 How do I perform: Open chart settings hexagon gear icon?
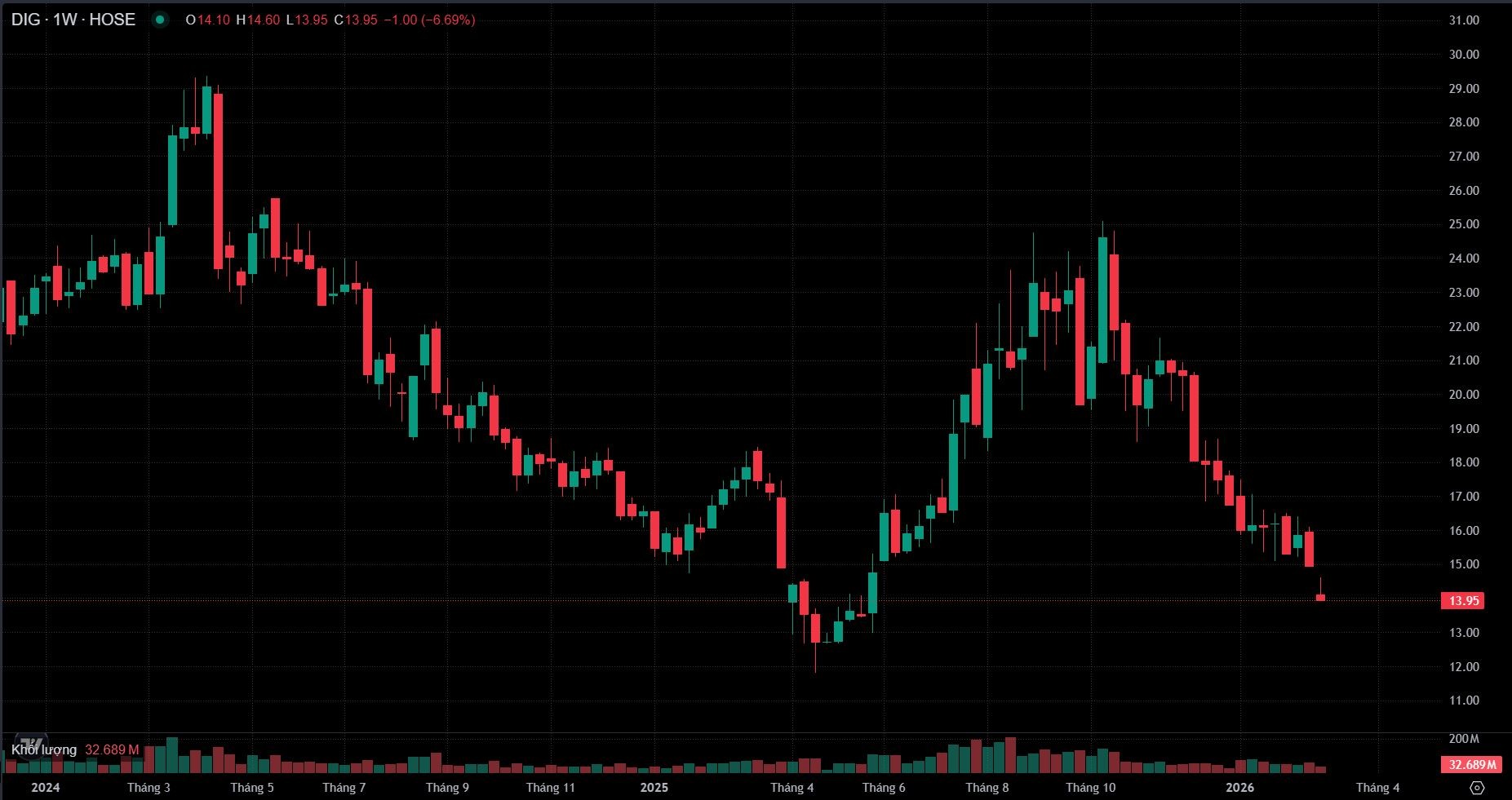[1476, 788]
